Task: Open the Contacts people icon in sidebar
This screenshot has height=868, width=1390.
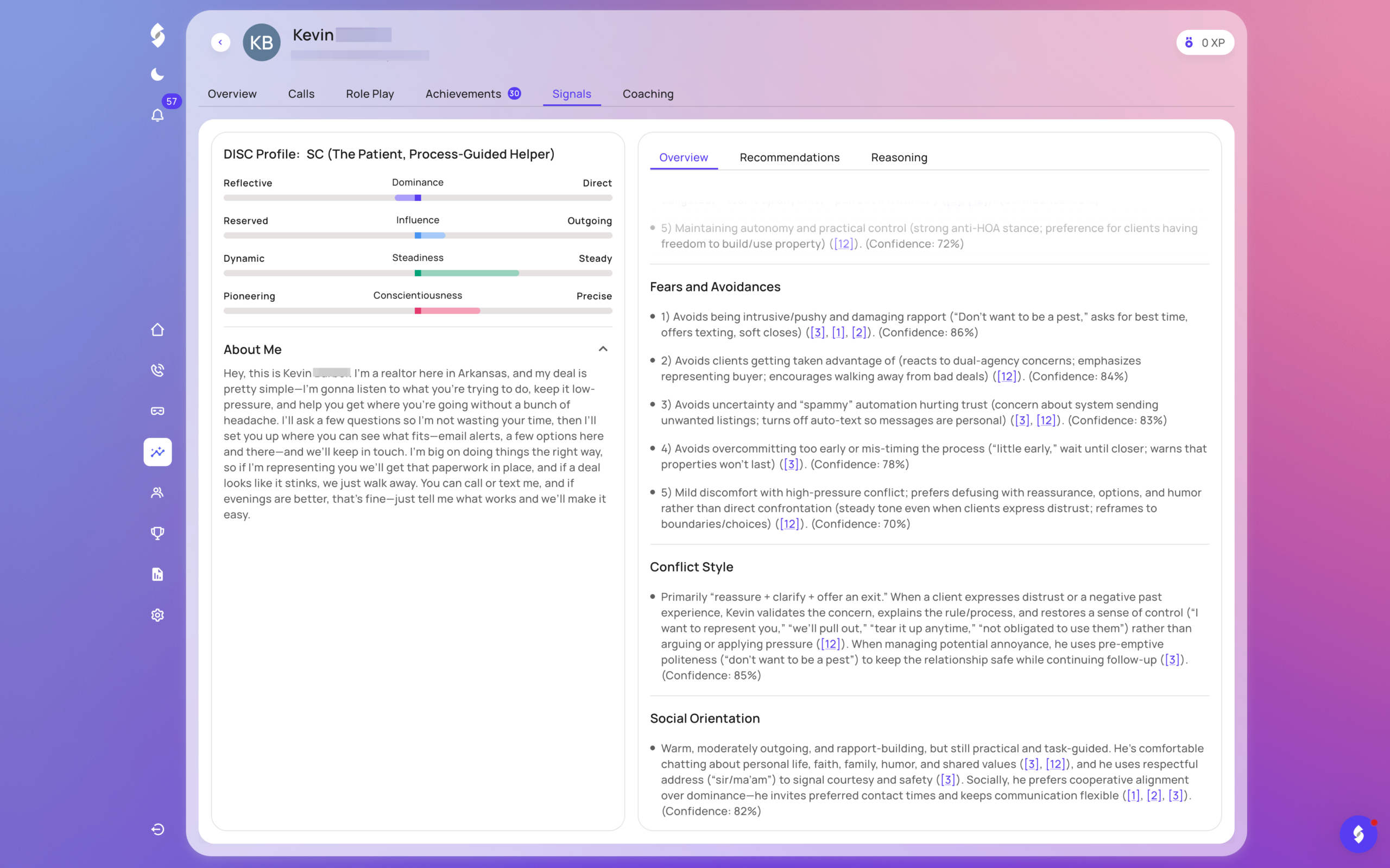Action: pos(157,492)
